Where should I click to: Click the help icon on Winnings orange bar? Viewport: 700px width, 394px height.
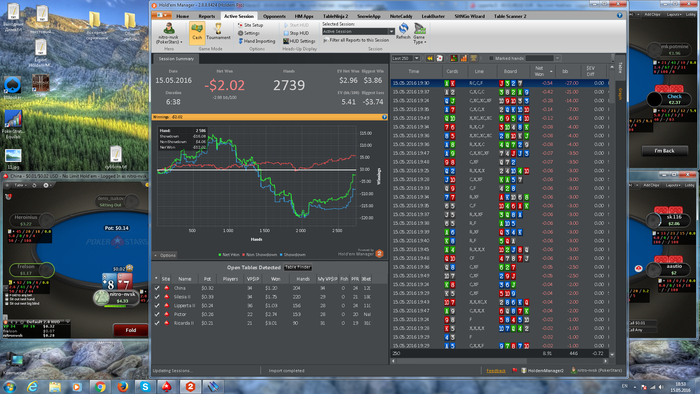click(384, 117)
